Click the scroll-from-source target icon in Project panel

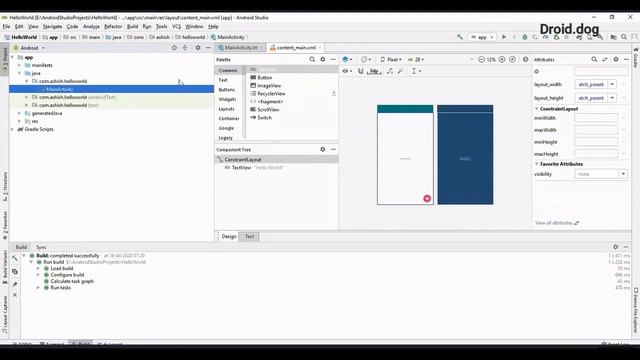[x=174, y=48]
